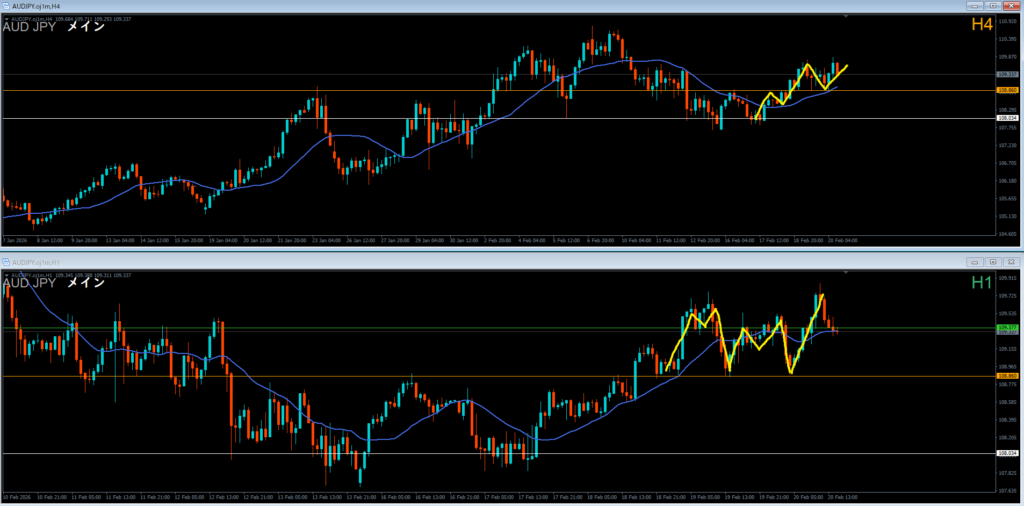This screenshot has width=1024, height=506.
Task: Click the H4 chart window title bar icon
Action: [4, 4]
